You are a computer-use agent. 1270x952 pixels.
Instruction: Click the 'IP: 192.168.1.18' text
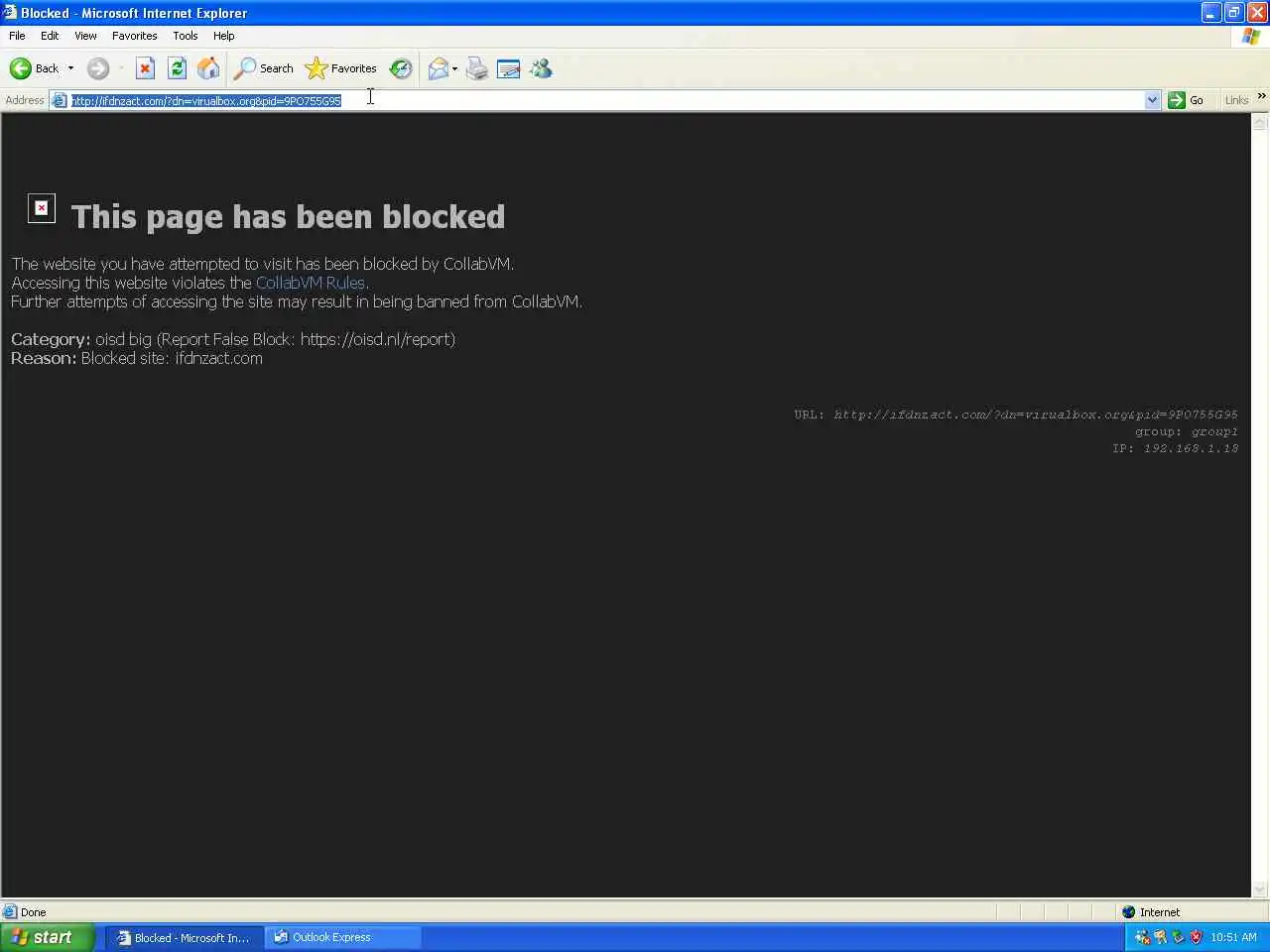[1176, 448]
